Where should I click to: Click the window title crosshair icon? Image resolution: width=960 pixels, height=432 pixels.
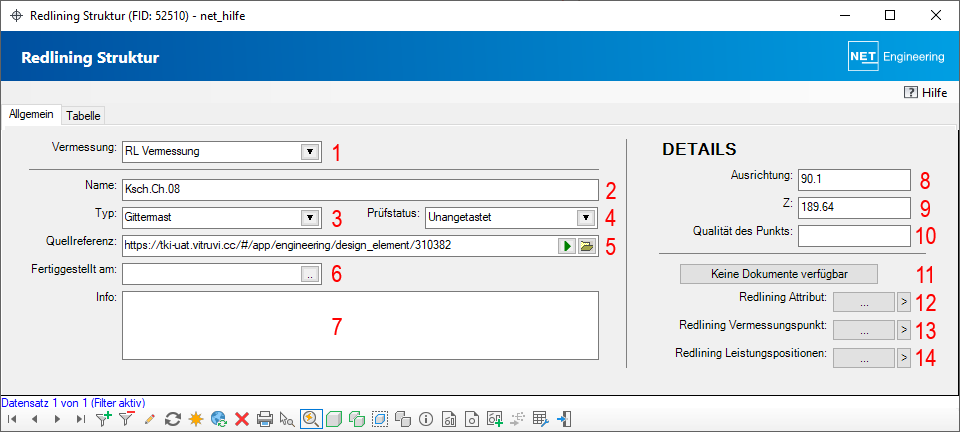(17, 17)
